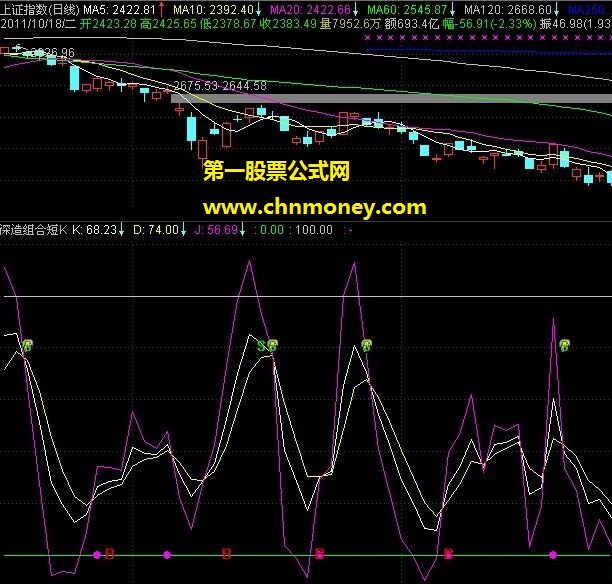Click the low price 低2378.67
Image resolution: width=612 pixels, height=584 pixels.
(x=228, y=24)
